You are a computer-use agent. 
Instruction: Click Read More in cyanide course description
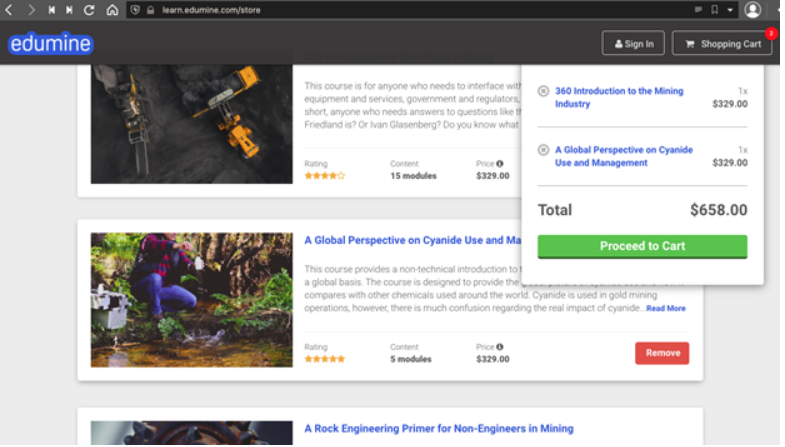[665, 308]
